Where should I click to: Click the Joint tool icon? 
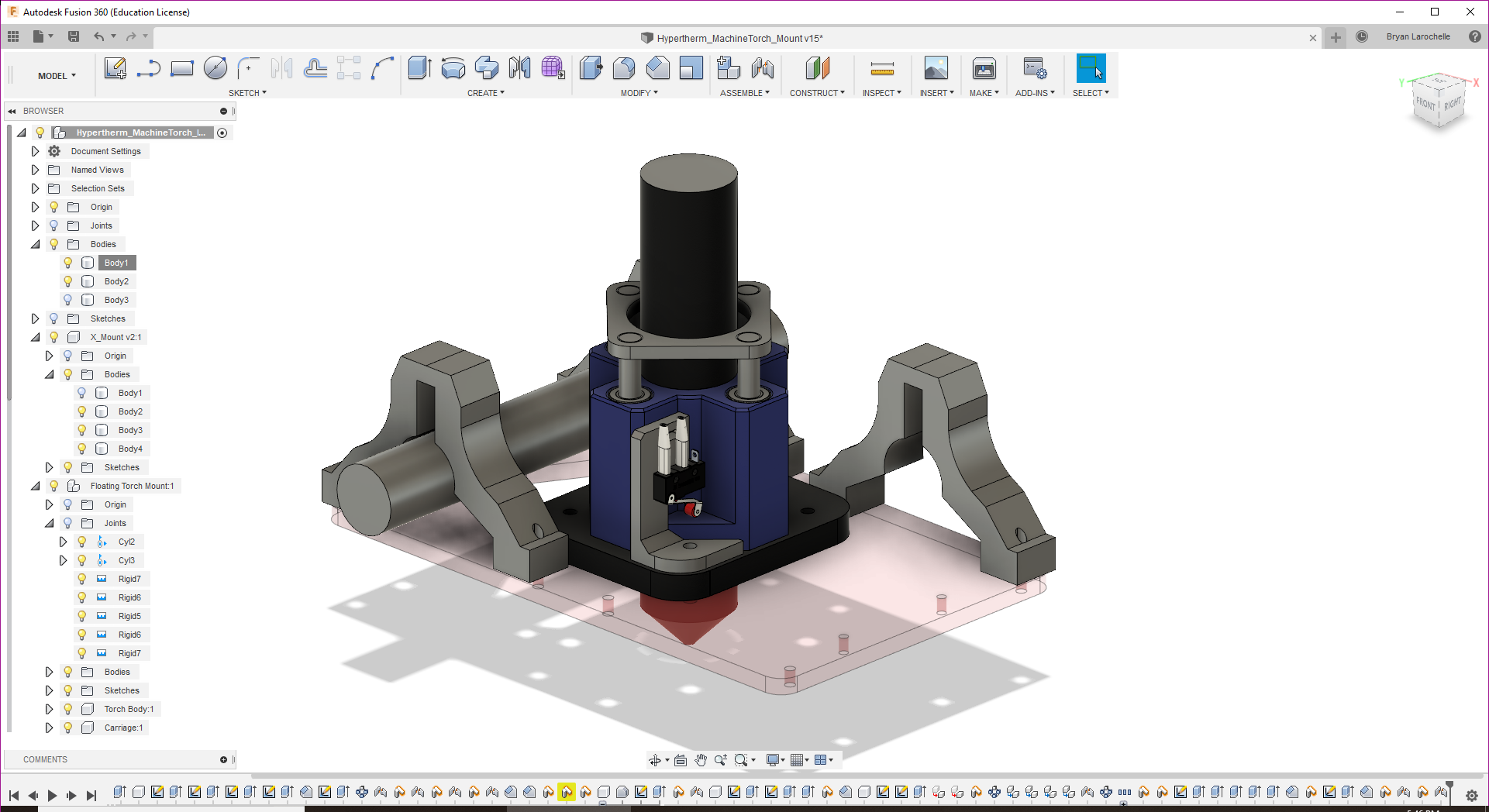[x=763, y=68]
